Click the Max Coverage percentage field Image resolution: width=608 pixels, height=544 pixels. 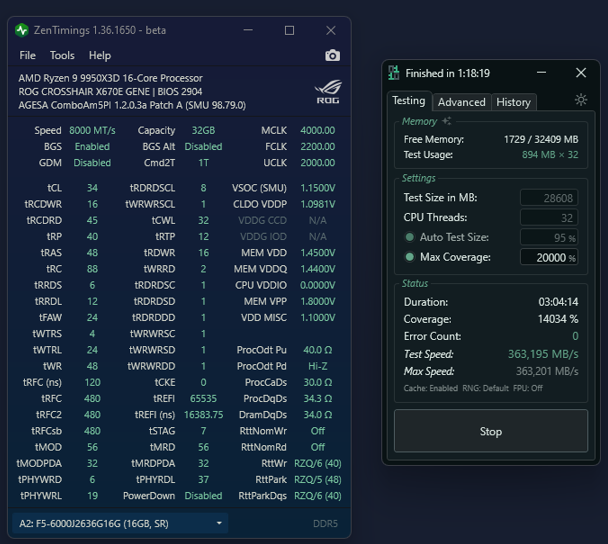click(549, 258)
